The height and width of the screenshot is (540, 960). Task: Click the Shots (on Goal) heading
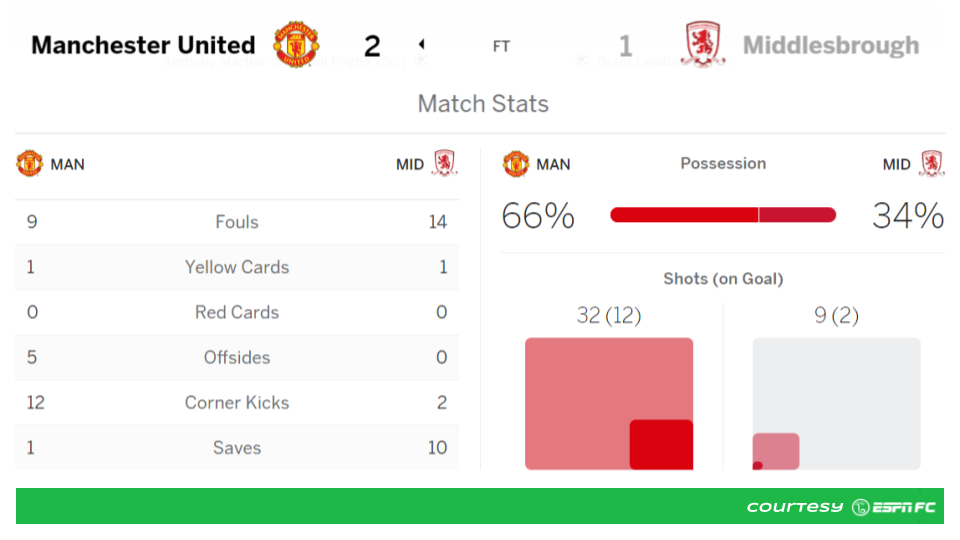click(x=723, y=279)
